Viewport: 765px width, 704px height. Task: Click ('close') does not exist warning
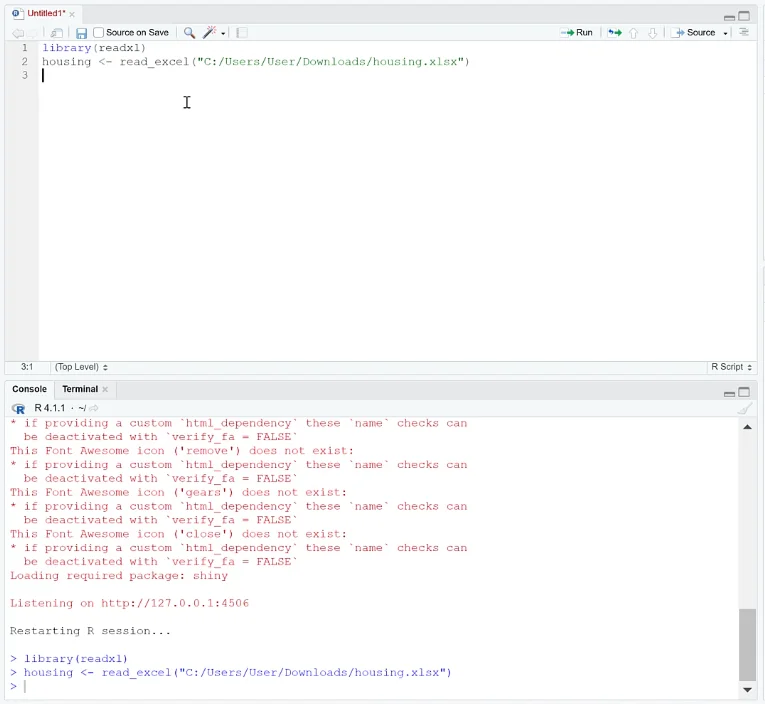(x=178, y=534)
